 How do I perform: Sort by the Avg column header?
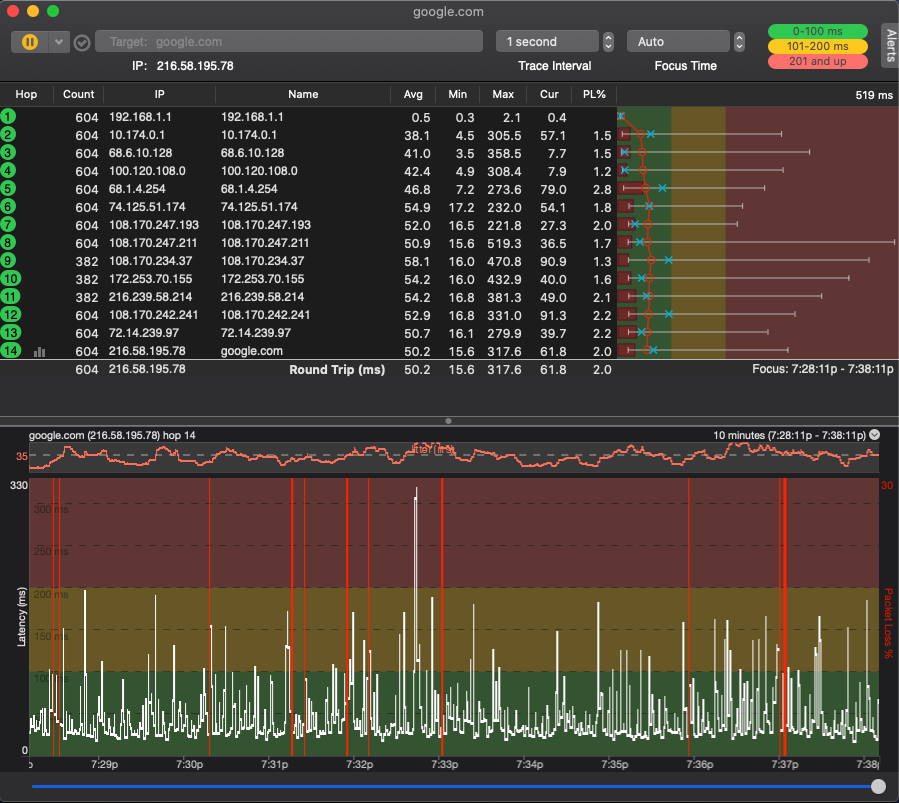(413, 94)
